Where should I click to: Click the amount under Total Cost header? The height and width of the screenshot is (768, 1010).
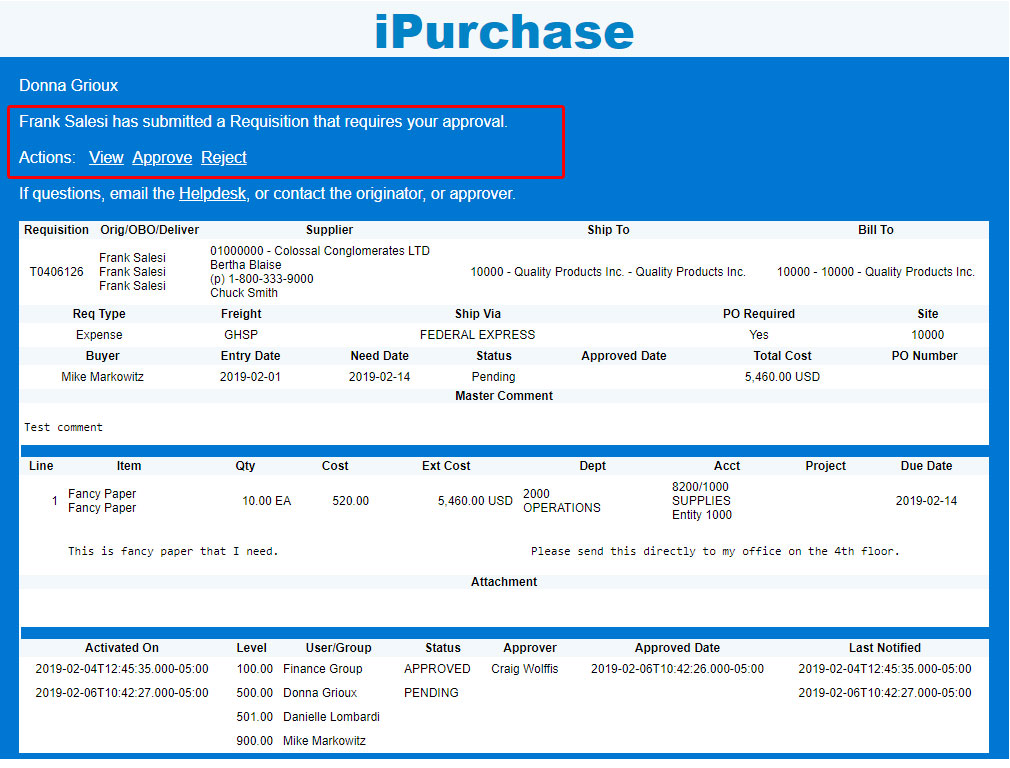(782, 377)
